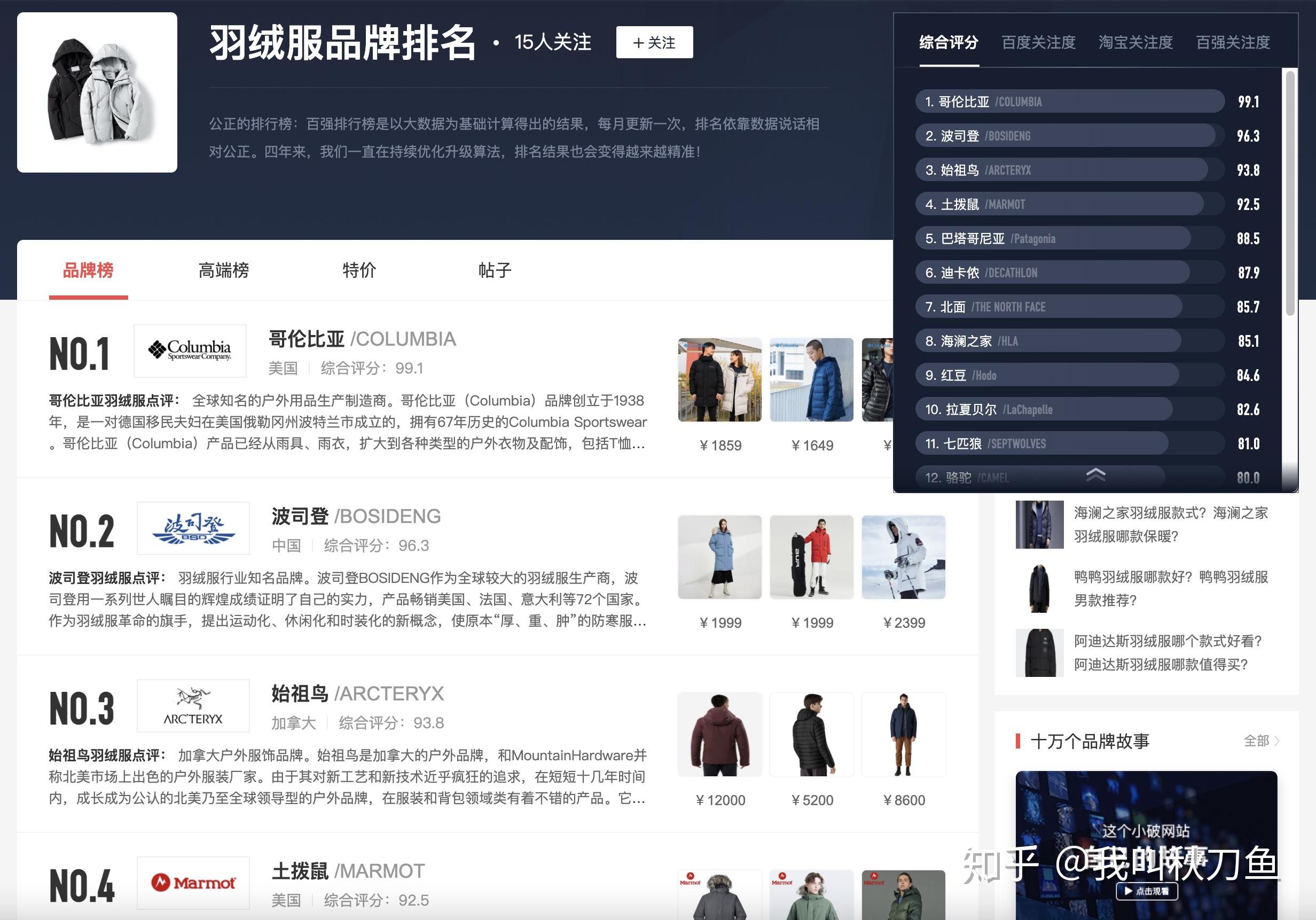View the Bosideng ¥2399 ski jacket image
Viewport: 1316px width, 920px height.
click(903, 557)
